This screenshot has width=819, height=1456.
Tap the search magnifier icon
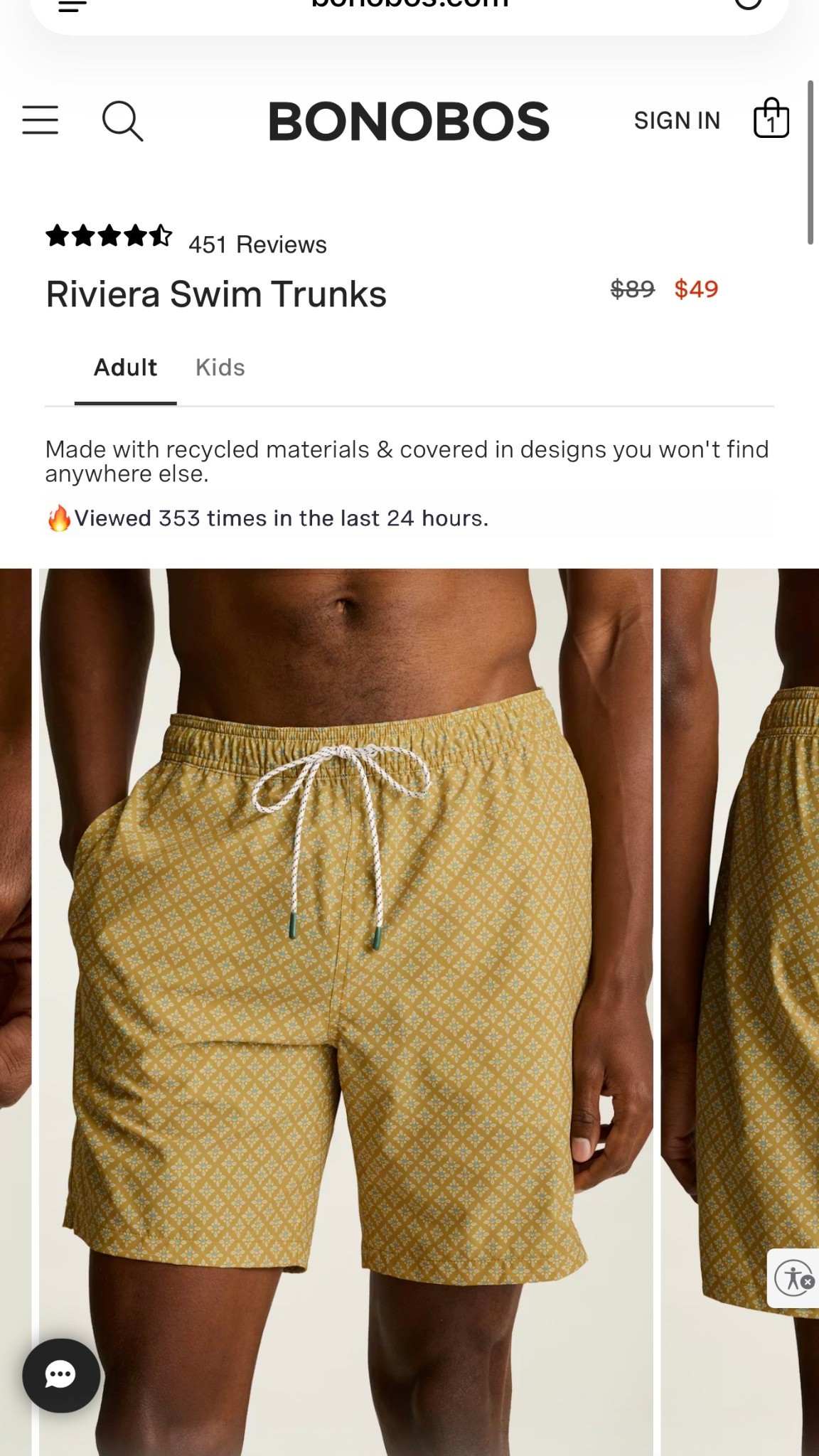pos(122,121)
